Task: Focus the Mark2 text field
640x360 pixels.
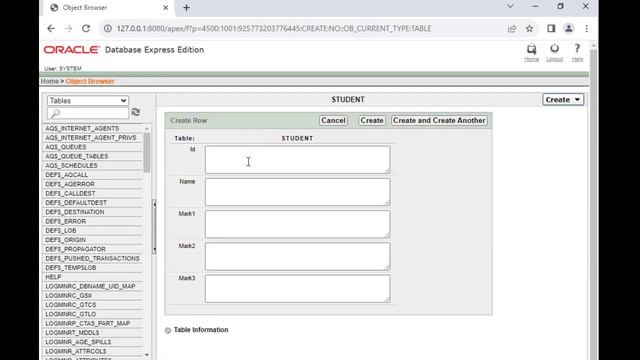Action: (x=298, y=256)
